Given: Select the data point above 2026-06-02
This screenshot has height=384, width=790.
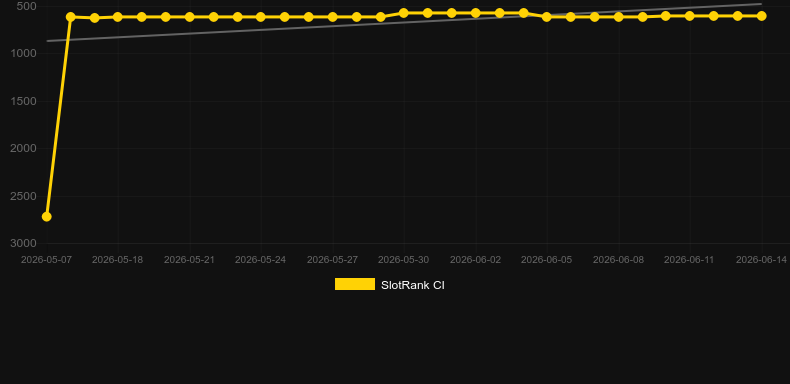Looking at the screenshot, I should [x=476, y=13].
